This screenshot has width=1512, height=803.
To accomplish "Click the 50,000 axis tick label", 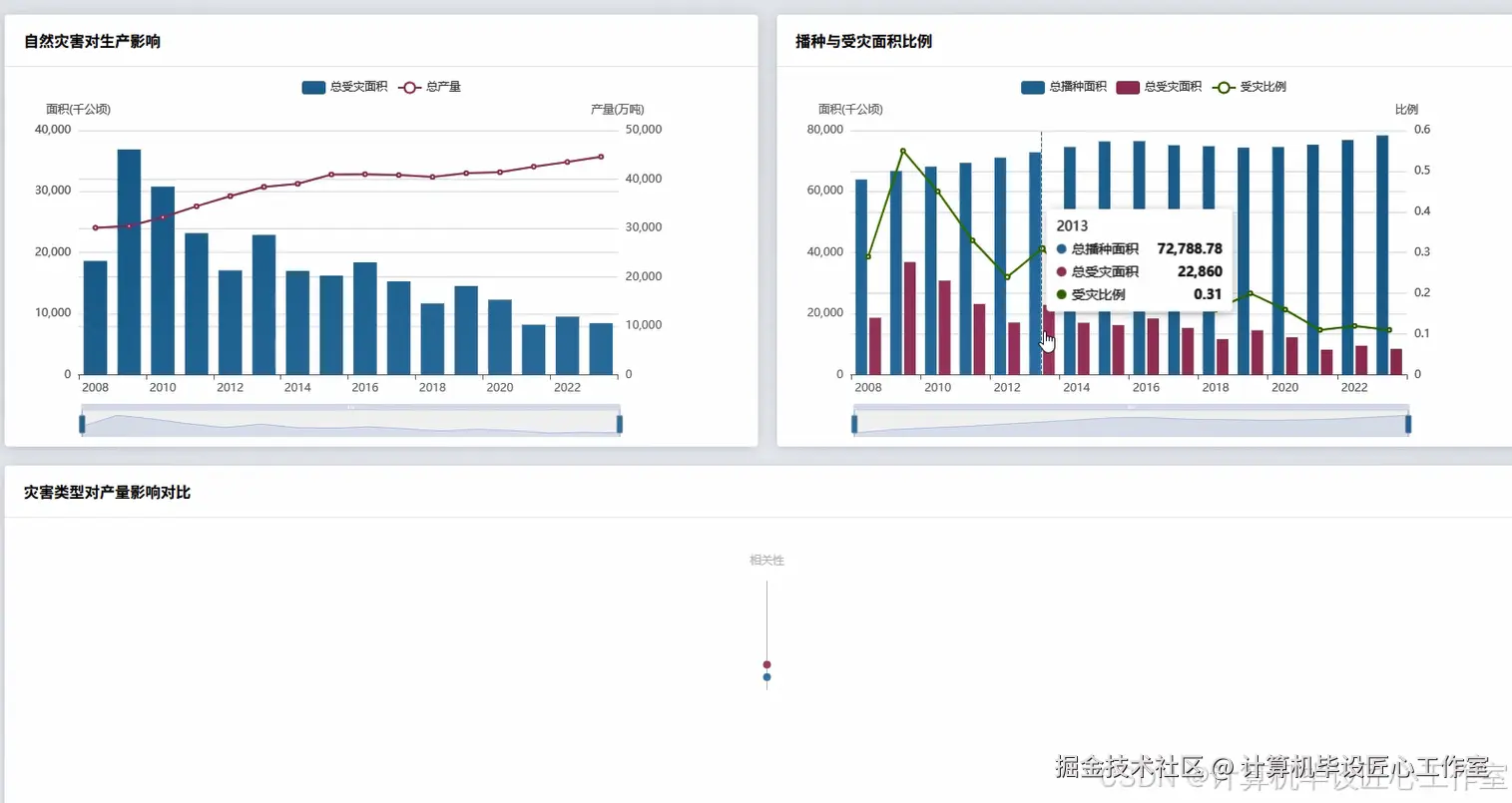I will pos(644,130).
